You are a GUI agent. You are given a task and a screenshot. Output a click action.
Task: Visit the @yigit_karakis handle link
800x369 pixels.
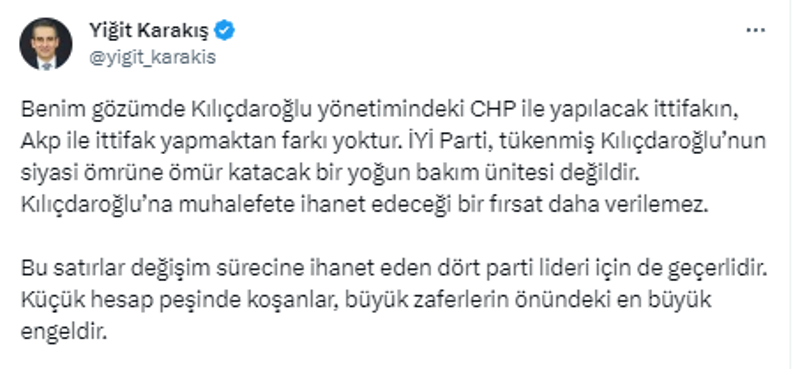click(153, 57)
